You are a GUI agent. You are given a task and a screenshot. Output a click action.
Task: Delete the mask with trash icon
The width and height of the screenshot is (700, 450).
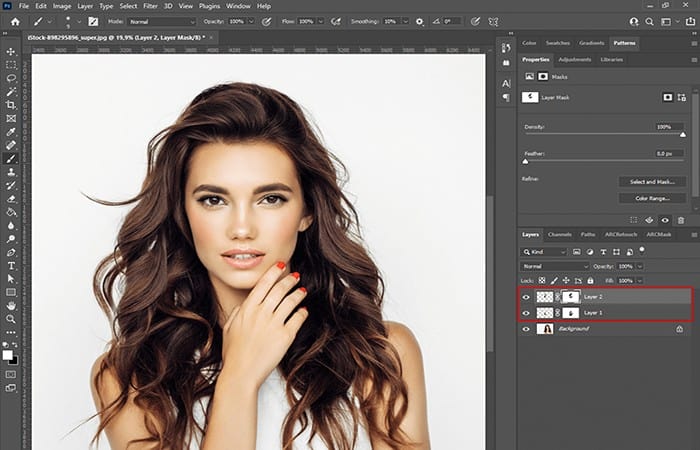coord(681,220)
